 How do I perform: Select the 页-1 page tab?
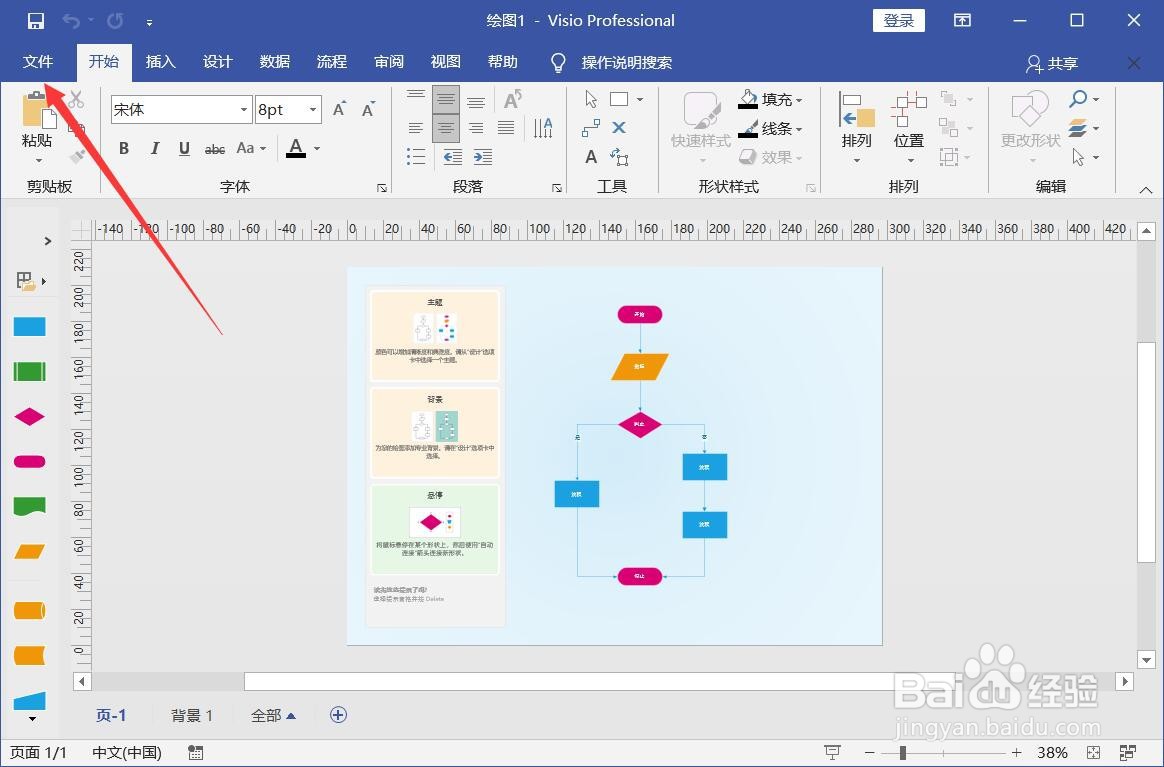pos(111,715)
